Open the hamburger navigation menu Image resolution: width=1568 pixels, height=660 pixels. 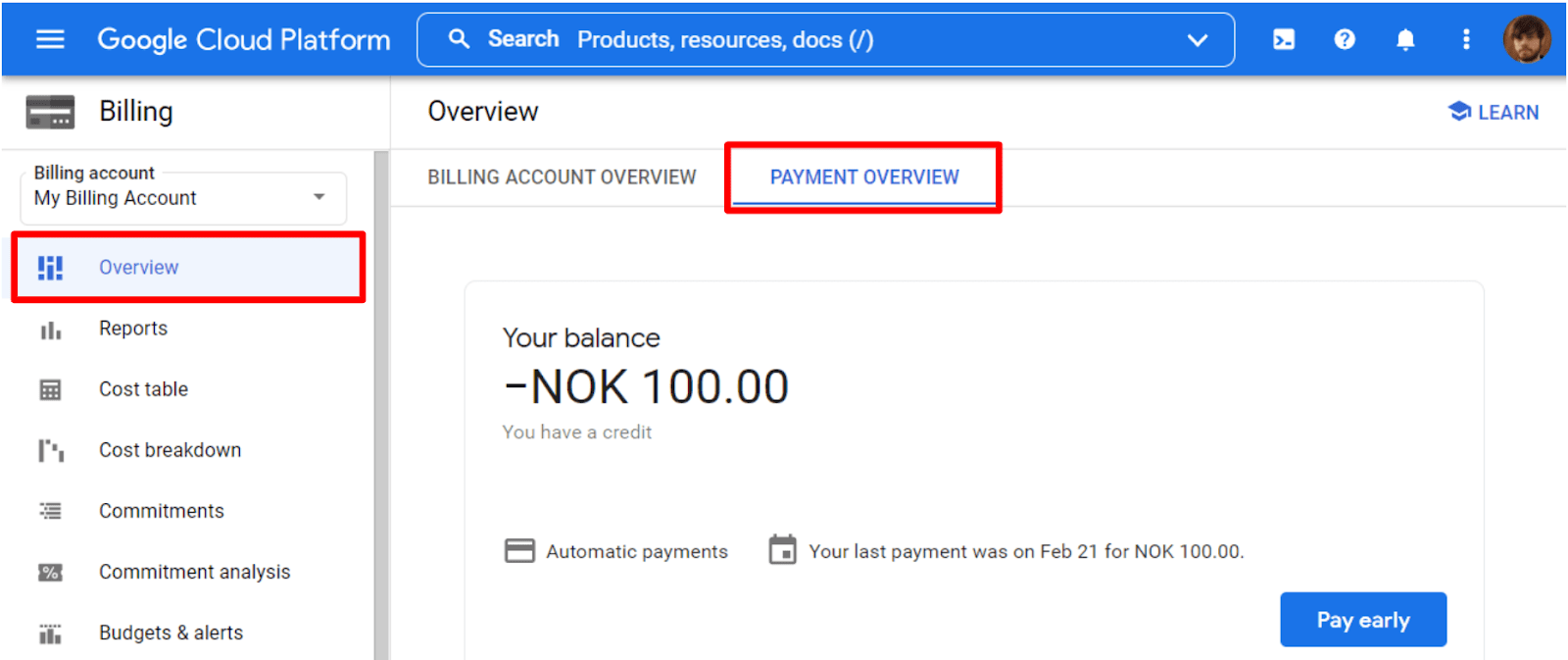[x=50, y=39]
